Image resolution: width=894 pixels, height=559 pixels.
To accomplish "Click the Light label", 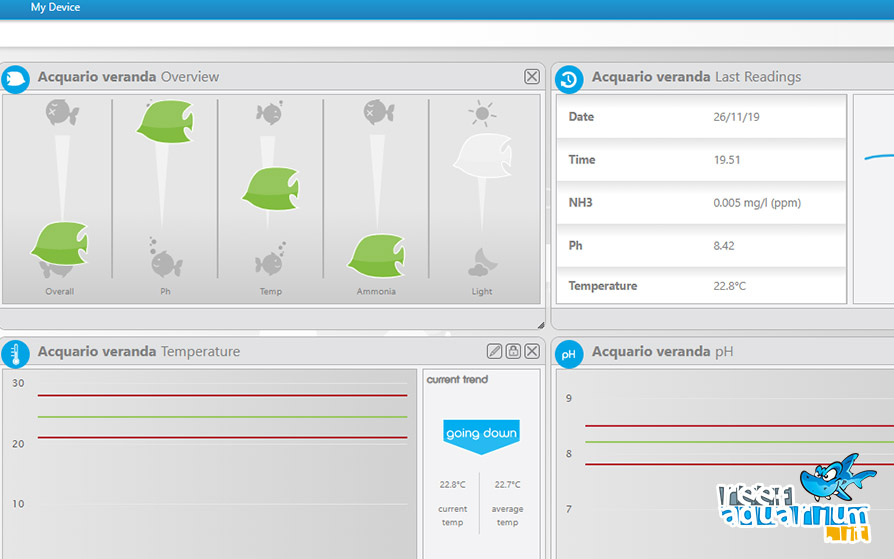I will (482, 291).
